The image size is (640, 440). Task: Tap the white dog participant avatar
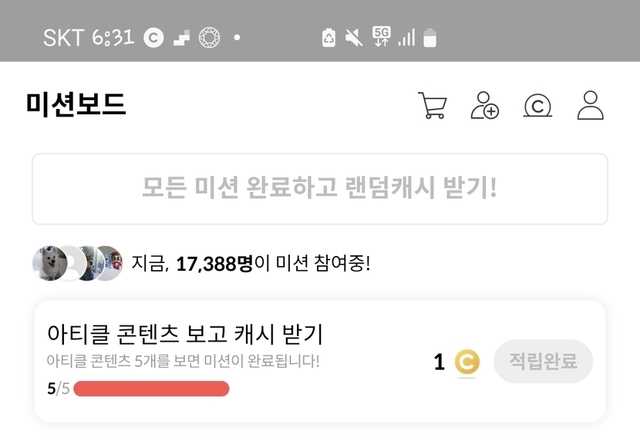[x=48, y=263]
